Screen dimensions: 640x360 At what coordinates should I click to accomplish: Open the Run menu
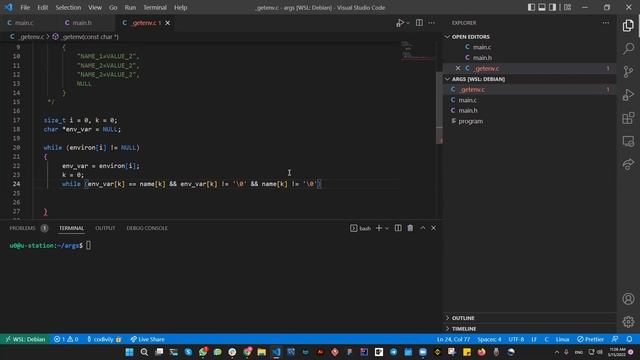click(130, 7)
